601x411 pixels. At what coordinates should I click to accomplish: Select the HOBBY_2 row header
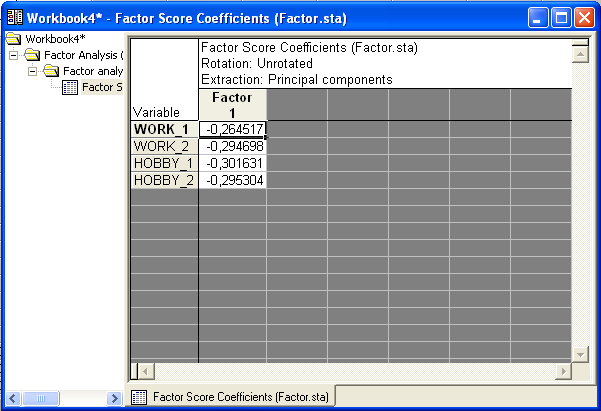164,180
